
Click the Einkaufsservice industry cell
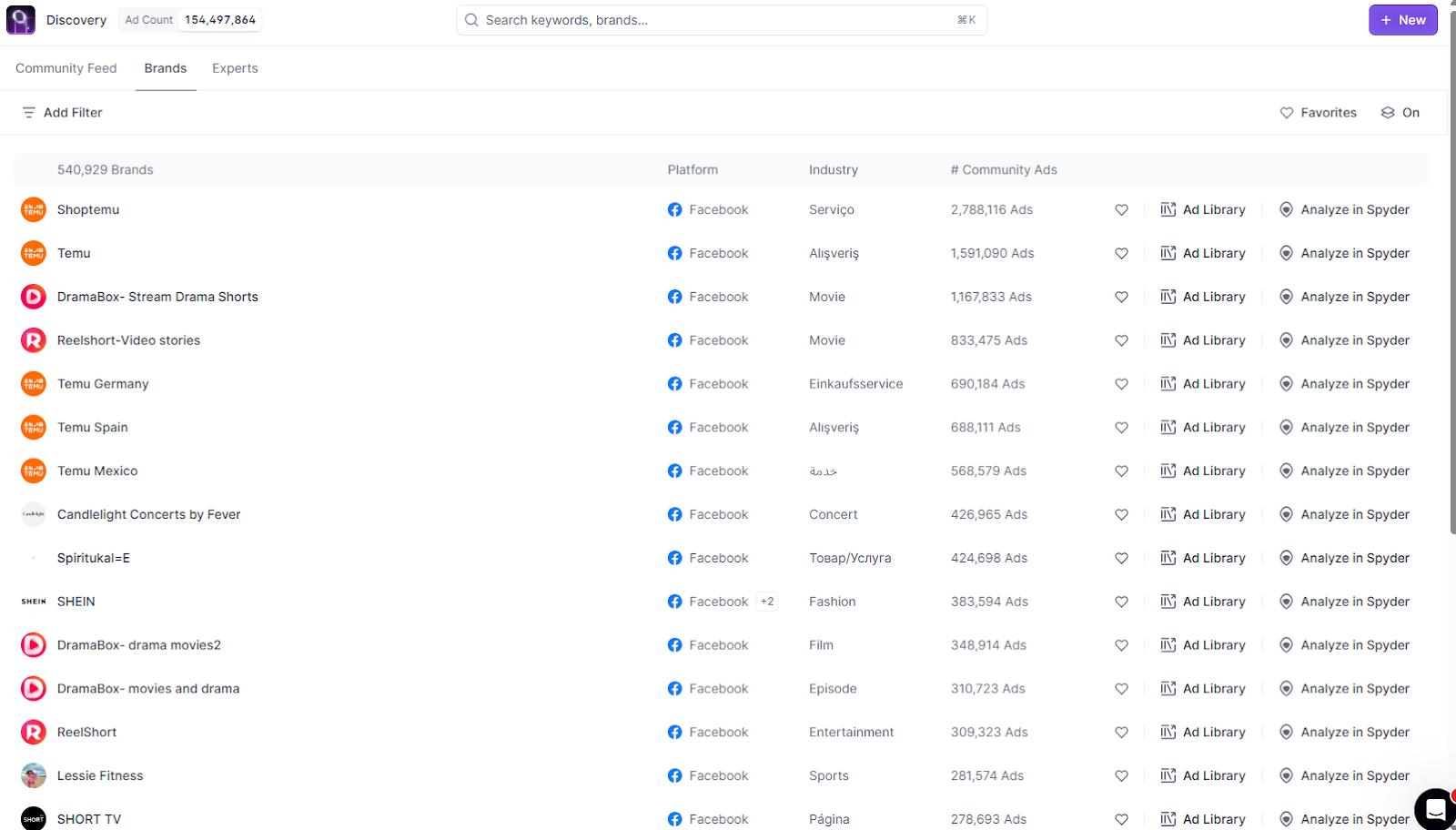coord(856,384)
